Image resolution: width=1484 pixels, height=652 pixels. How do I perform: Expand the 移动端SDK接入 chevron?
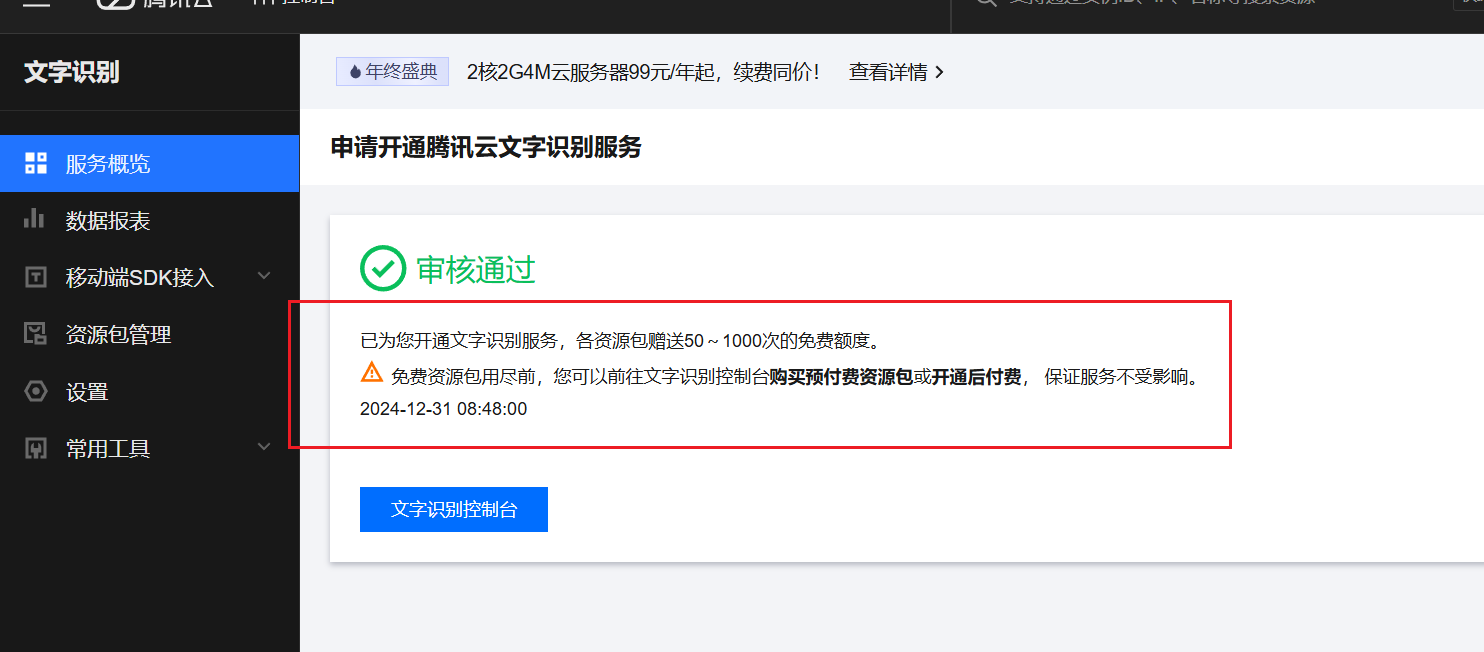(x=264, y=276)
